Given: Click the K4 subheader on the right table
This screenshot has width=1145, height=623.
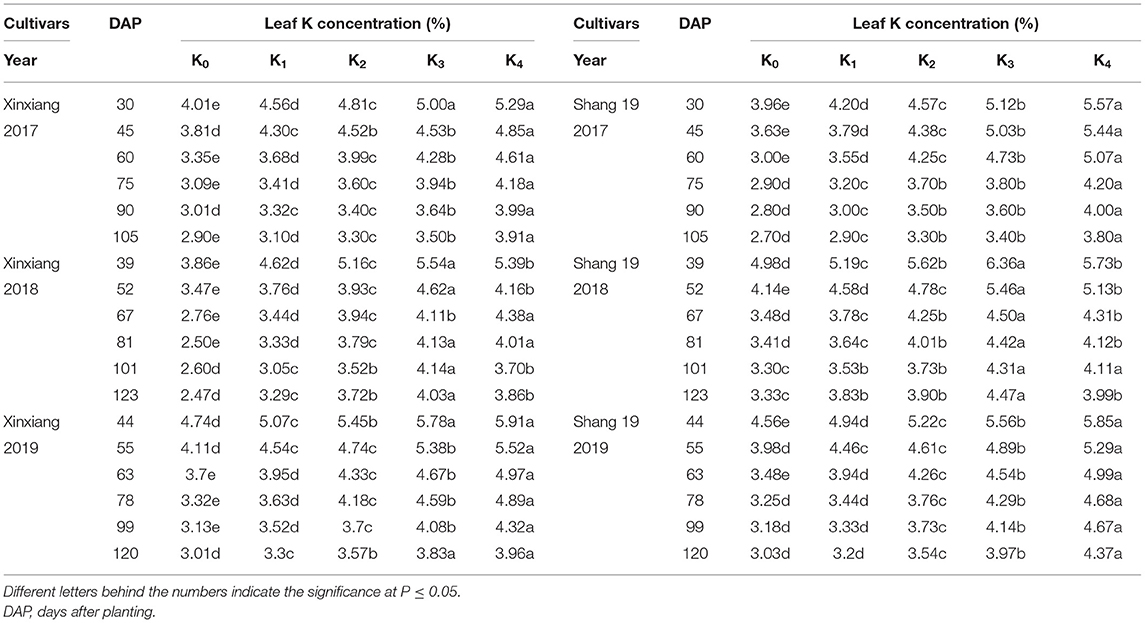Looking at the screenshot, I should point(1102,61).
